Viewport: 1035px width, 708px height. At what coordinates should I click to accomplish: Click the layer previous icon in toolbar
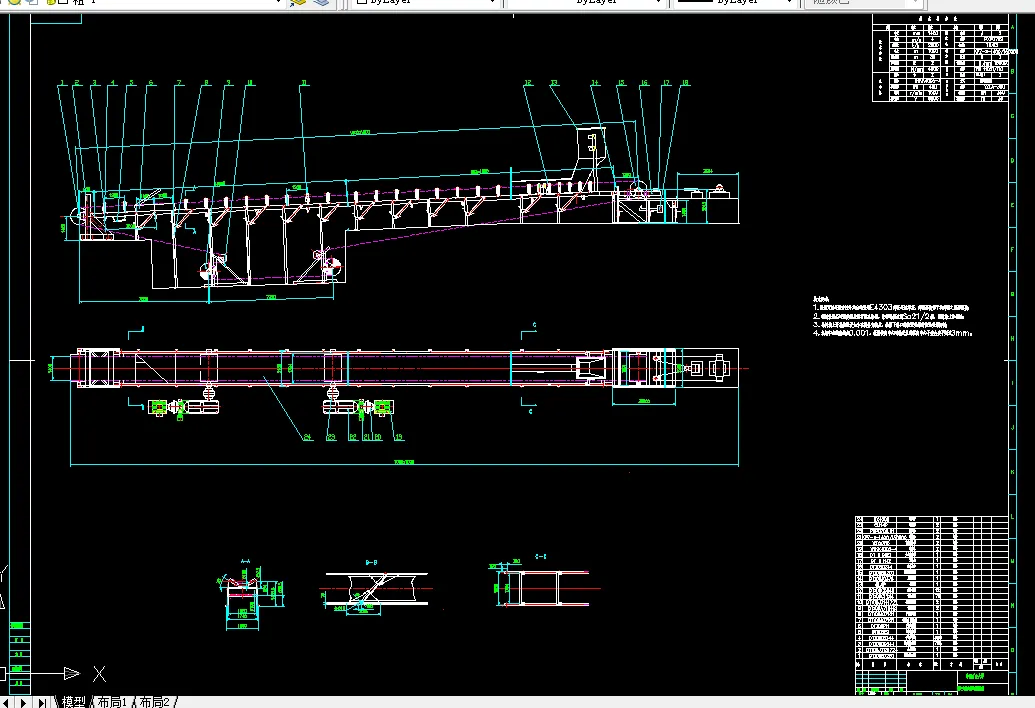[298, 3]
